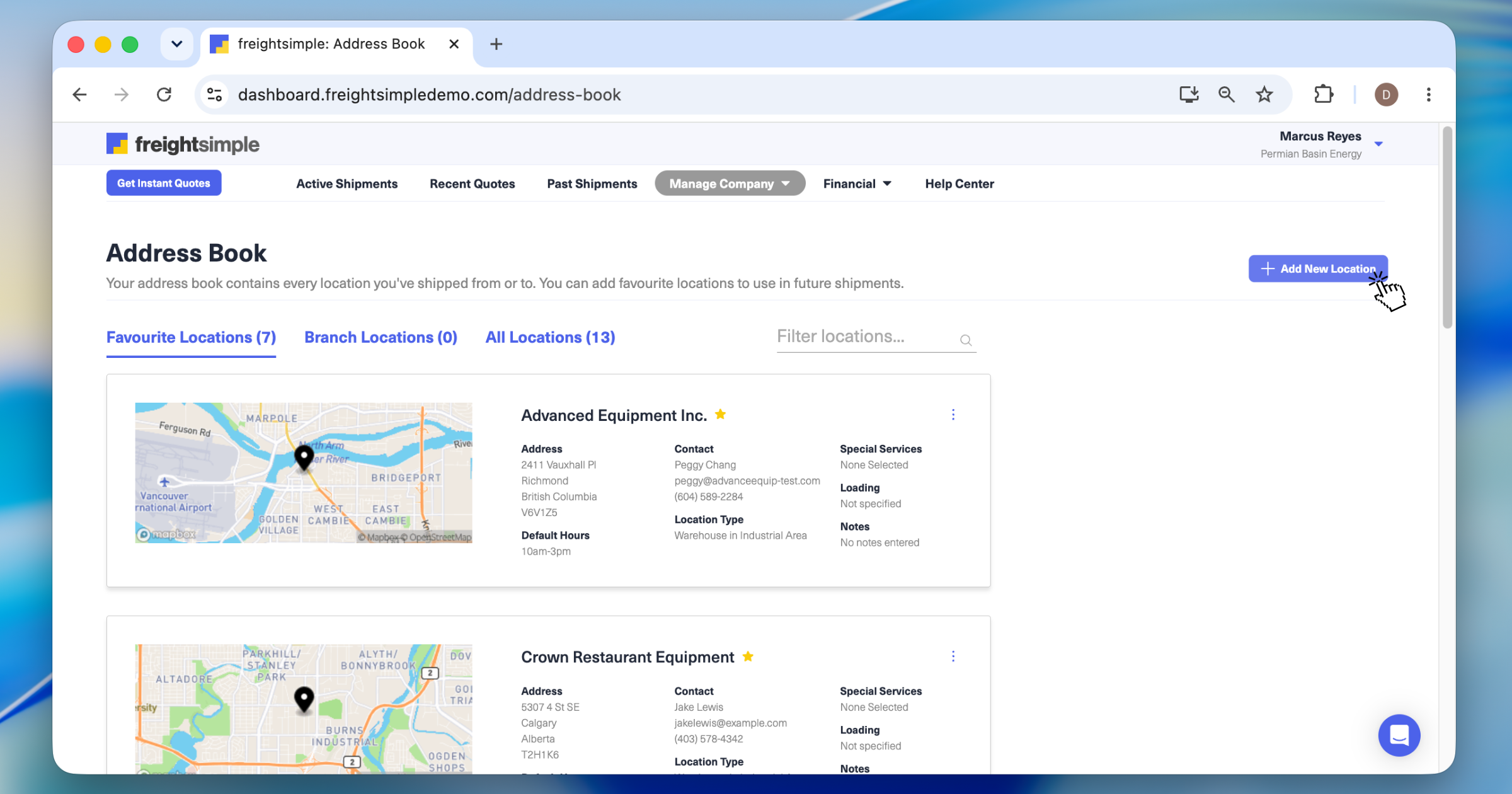Click the install app icon in address bar
The image size is (1512, 794).
coord(1189,95)
